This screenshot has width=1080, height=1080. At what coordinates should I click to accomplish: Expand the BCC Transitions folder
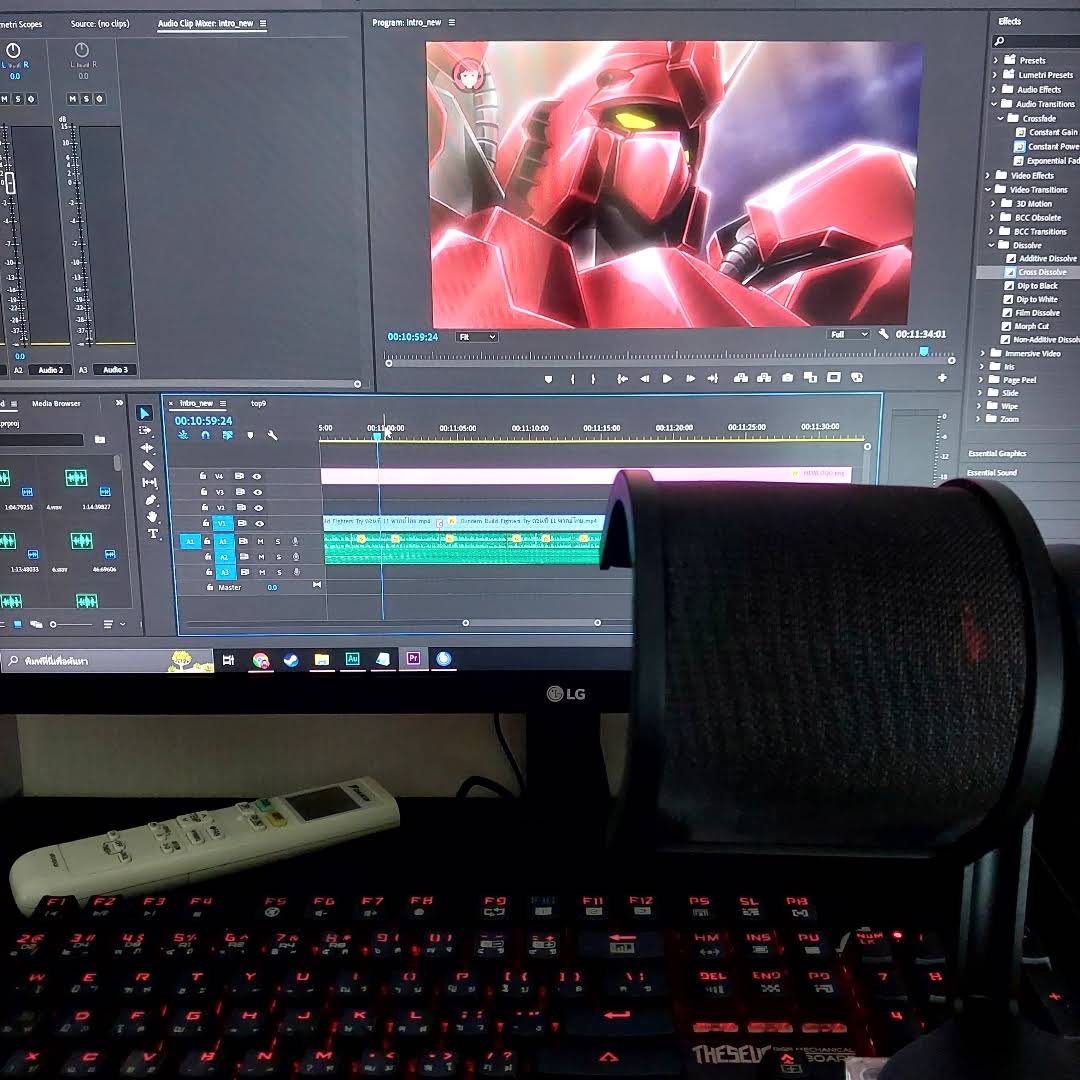click(x=992, y=231)
